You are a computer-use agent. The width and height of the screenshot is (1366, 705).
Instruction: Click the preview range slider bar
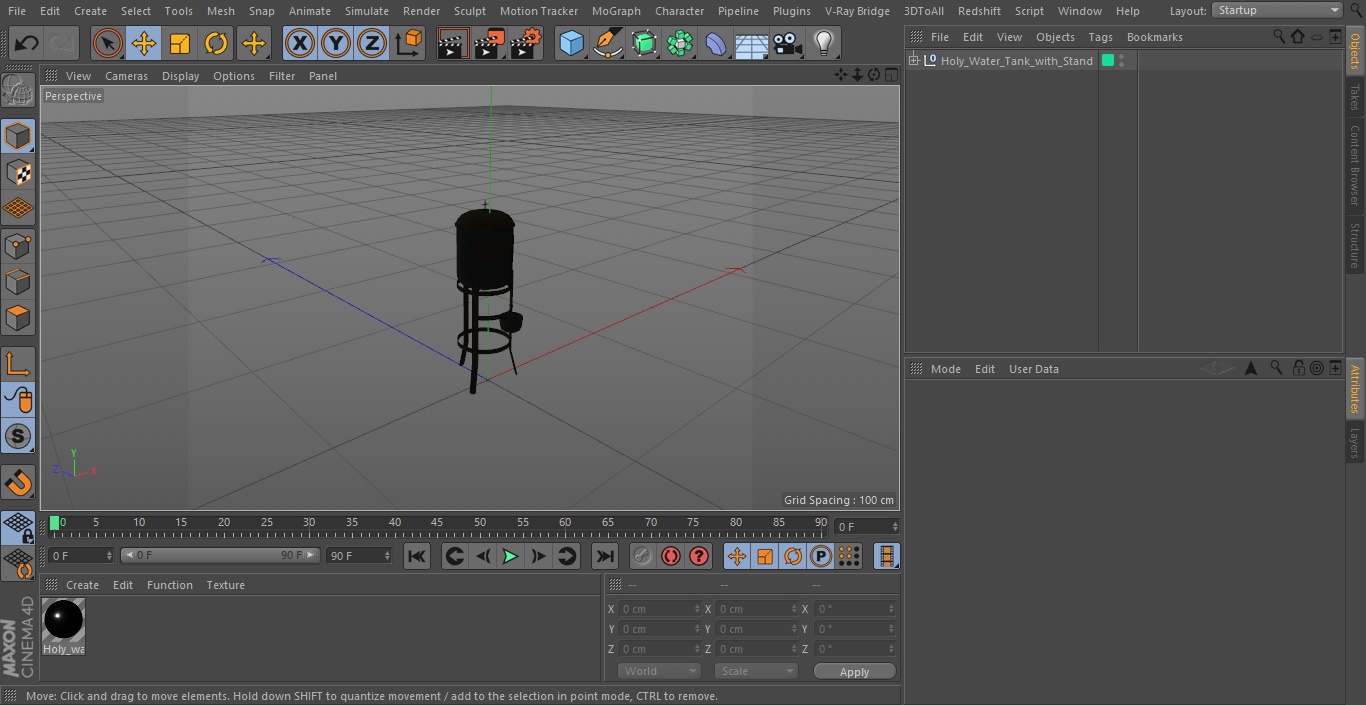point(220,555)
